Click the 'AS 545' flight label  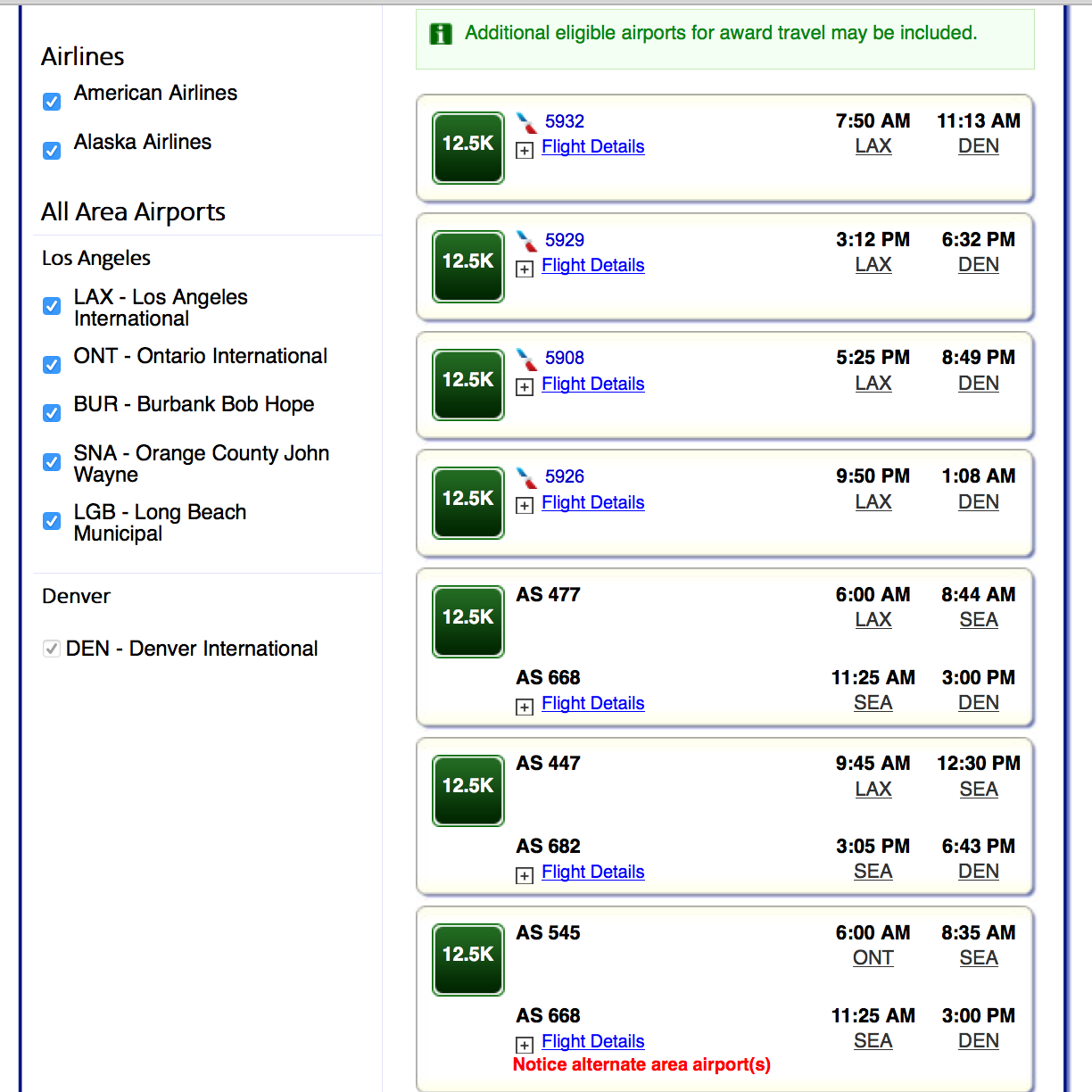coord(548,933)
